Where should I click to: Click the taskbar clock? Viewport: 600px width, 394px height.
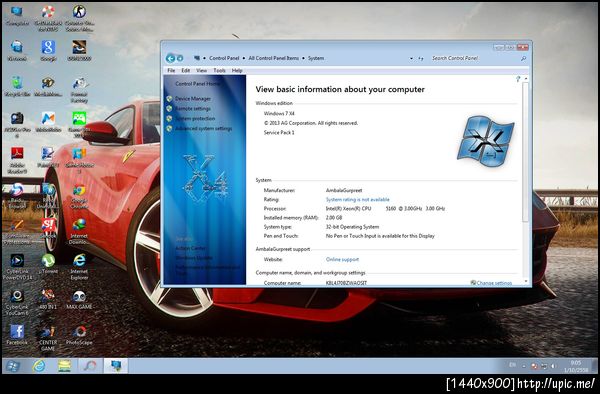(576, 366)
